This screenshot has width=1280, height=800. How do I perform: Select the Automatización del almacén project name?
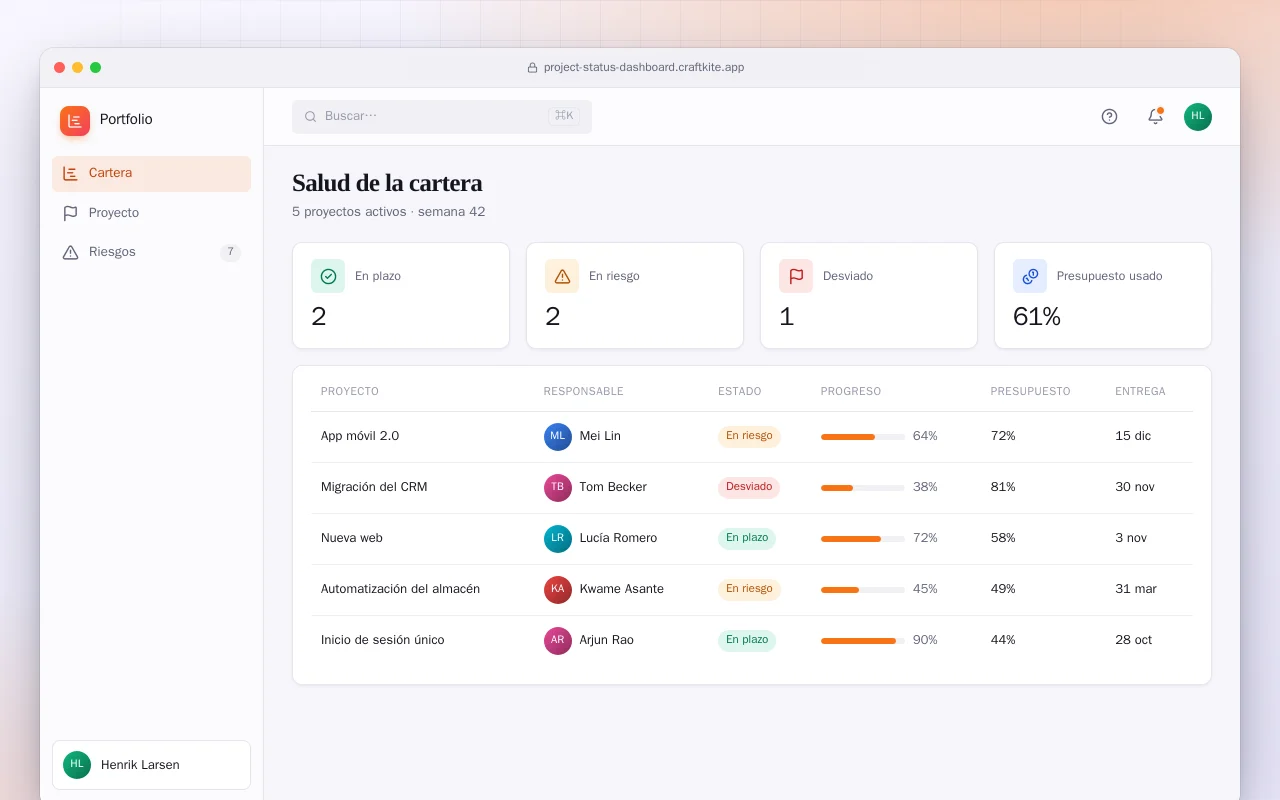[400, 590]
